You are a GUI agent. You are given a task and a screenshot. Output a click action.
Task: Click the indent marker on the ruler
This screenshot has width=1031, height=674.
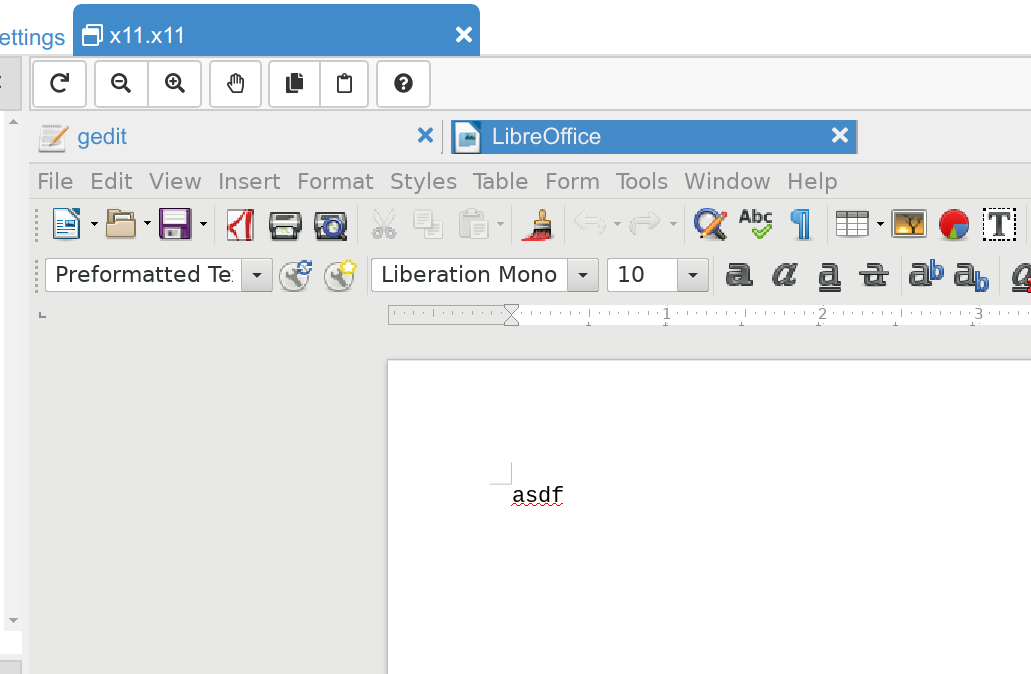pyautogui.click(x=511, y=316)
